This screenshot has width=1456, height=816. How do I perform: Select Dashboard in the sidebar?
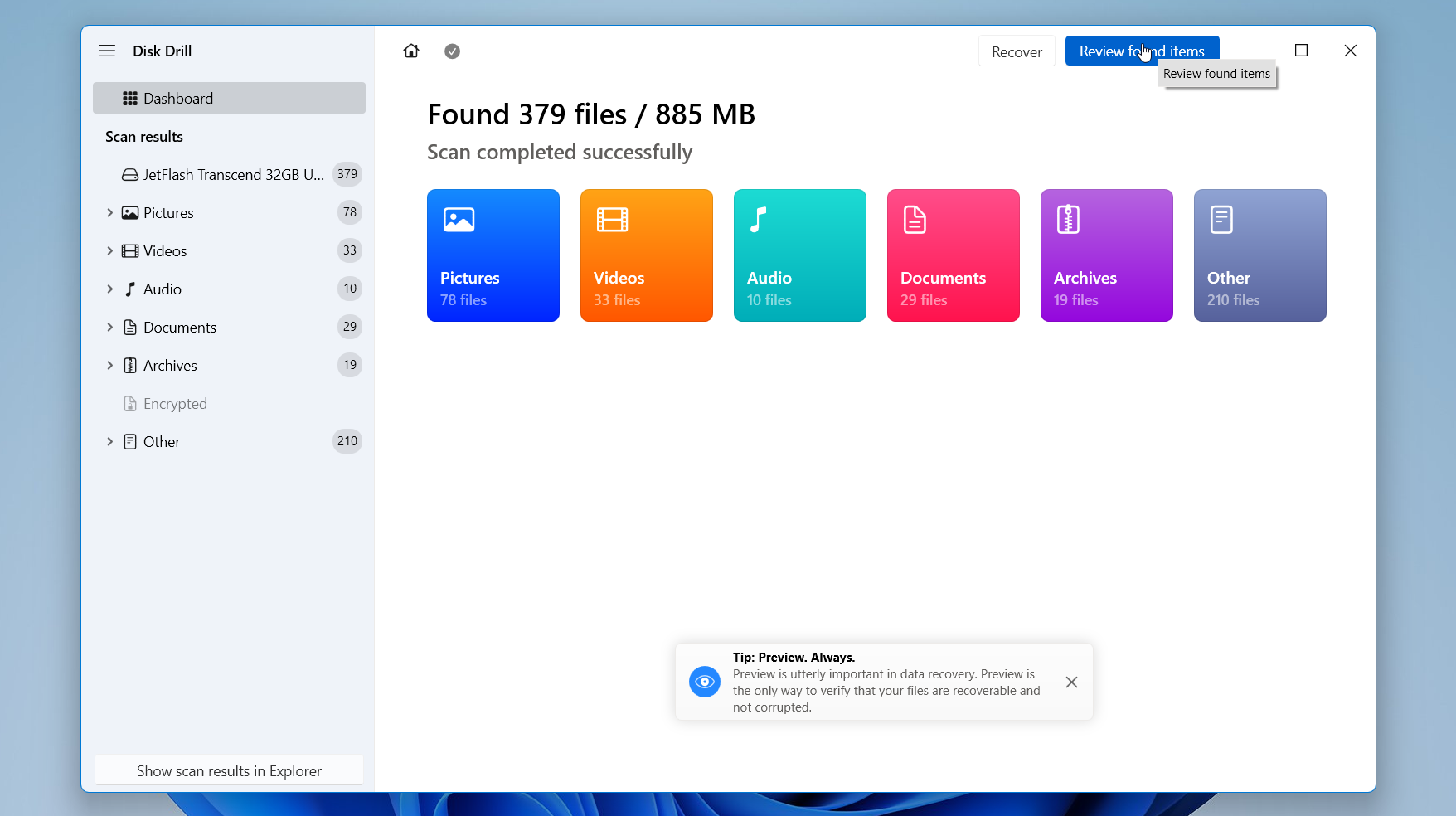229,98
